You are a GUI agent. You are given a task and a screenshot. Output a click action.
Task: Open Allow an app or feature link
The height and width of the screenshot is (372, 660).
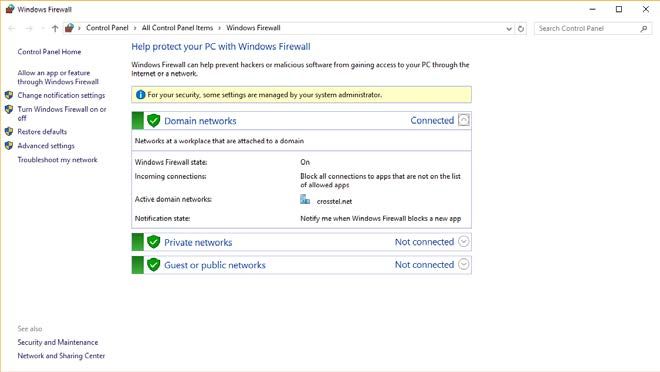(x=58, y=77)
